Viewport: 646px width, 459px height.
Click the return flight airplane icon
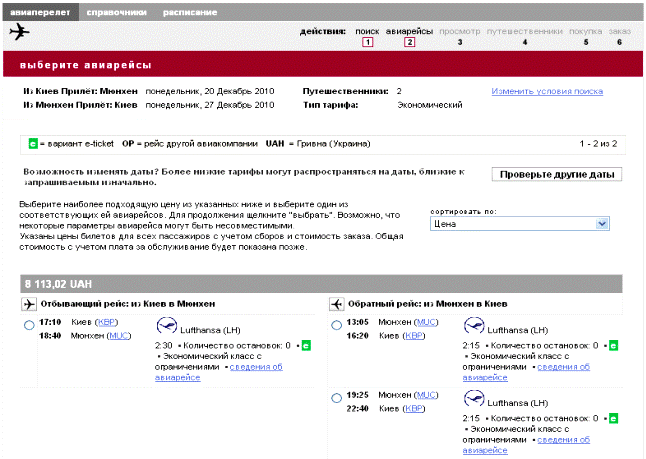(x=337, y=304)
